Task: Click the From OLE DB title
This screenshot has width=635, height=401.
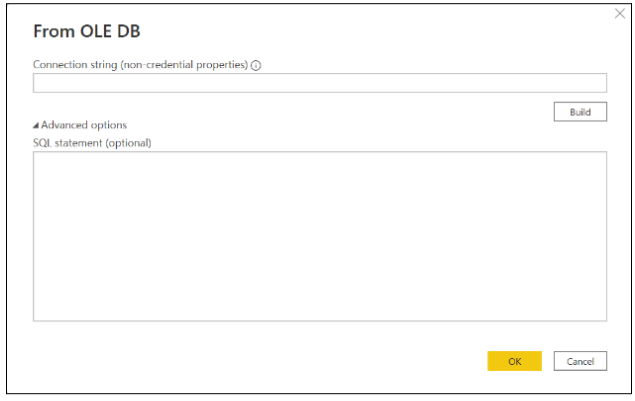Action: coord(87,31)
